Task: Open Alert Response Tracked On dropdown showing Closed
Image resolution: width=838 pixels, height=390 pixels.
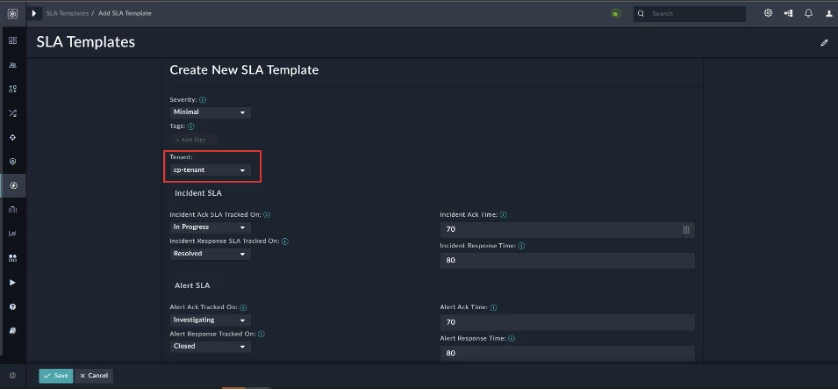Action: coord(210,346)
